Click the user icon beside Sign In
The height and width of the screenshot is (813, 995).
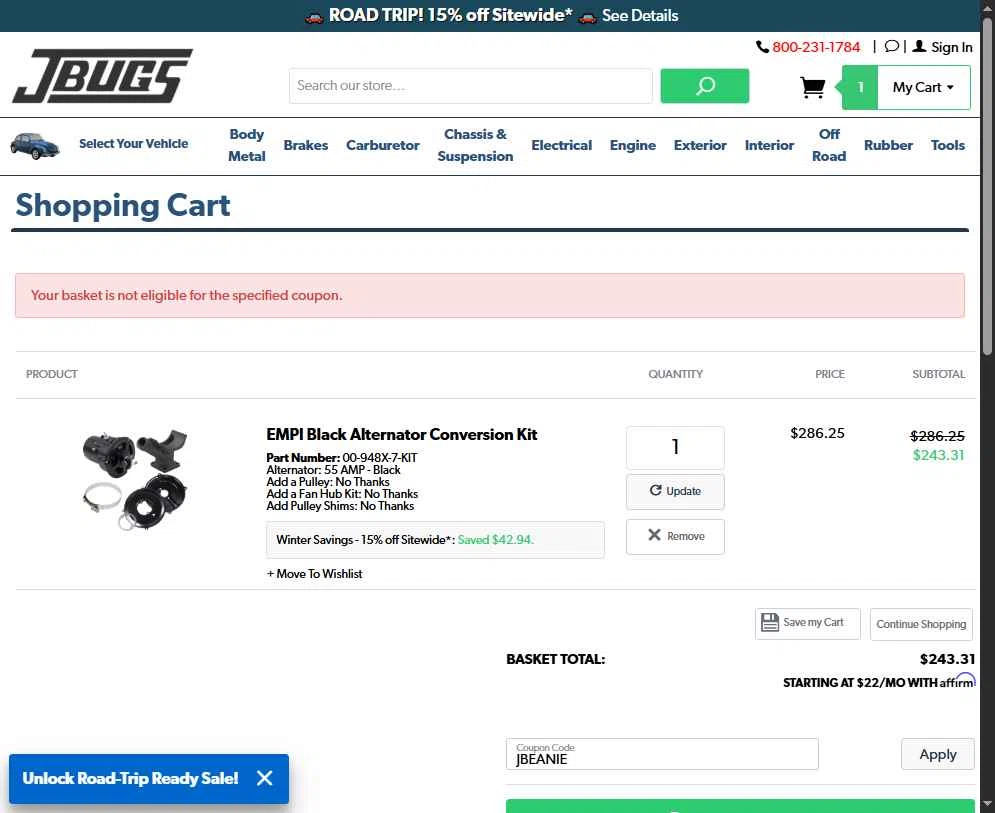click(x=919, y=46)
